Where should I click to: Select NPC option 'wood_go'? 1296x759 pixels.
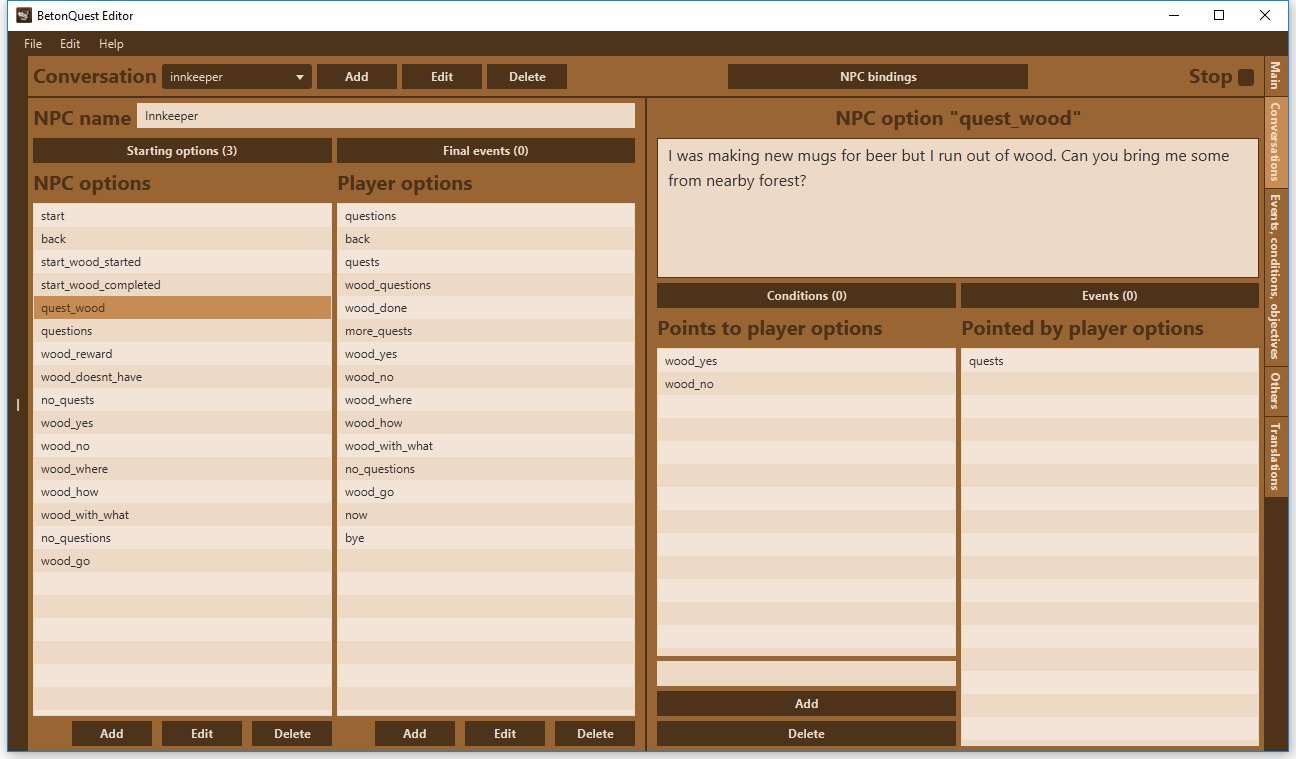pyautogui.click(x=182, y=561)
